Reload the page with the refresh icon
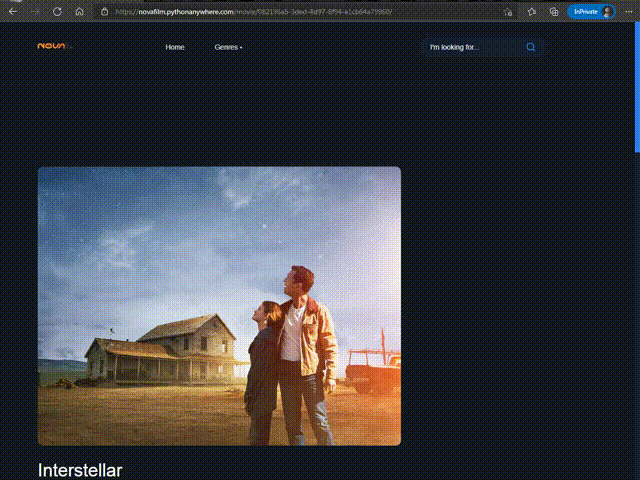This screenshot has height=480, width=640. (58, 12)
